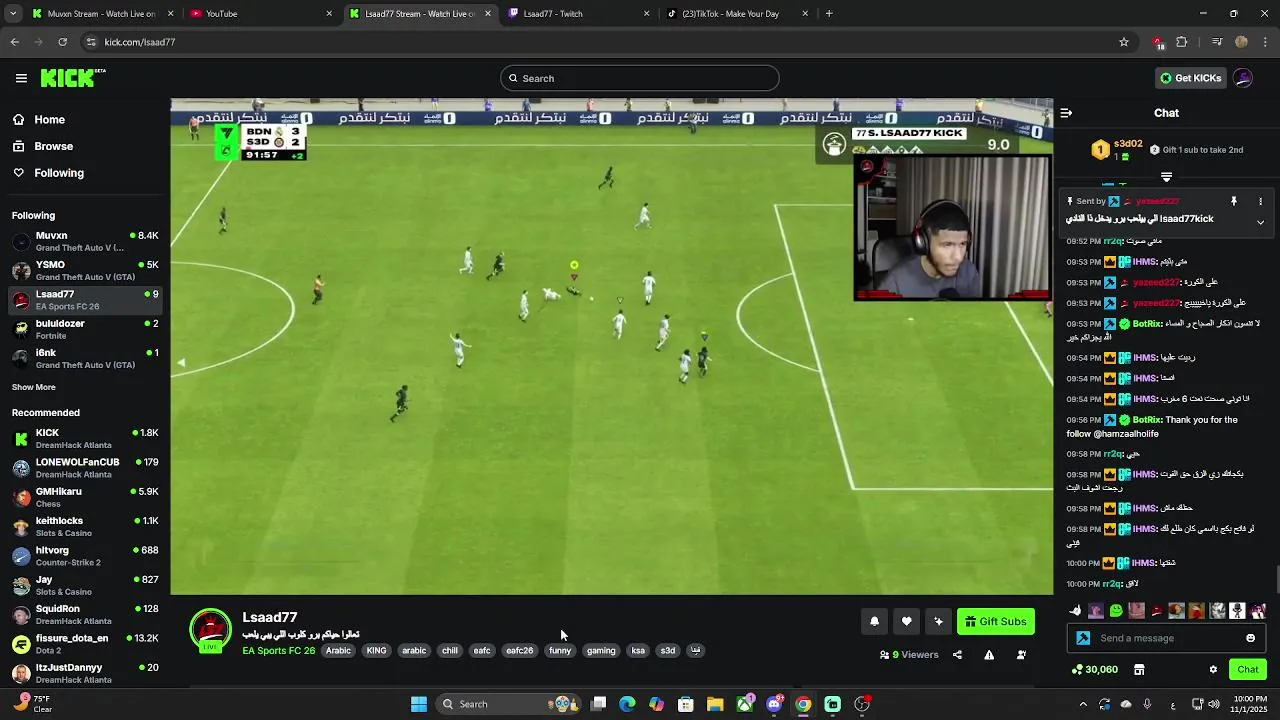The height and width of the screenshot is (720, 1280).
Task: Open YSMO channel in Following list
Action: [x=85, y=271]
